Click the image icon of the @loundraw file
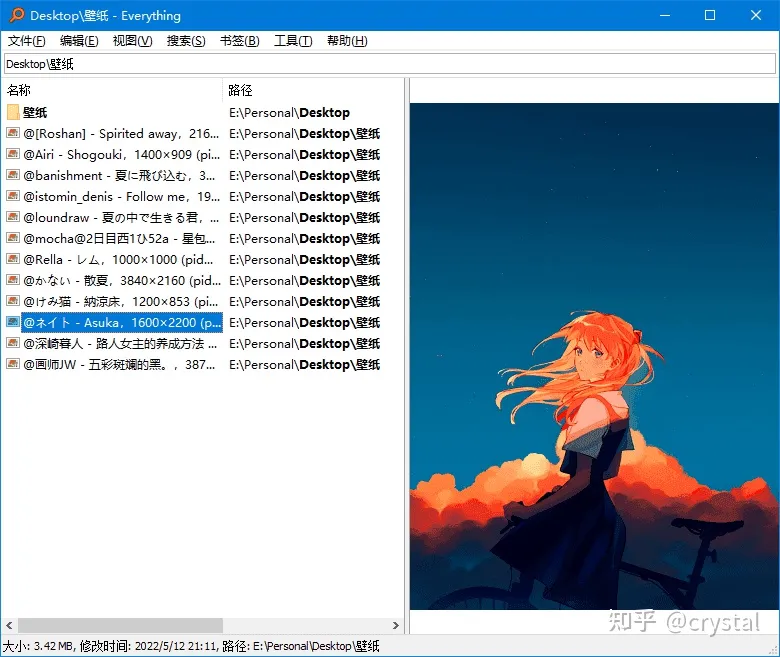Image resolution: width=780 pixels, height=657 pixels. click(x=13, y=217)
